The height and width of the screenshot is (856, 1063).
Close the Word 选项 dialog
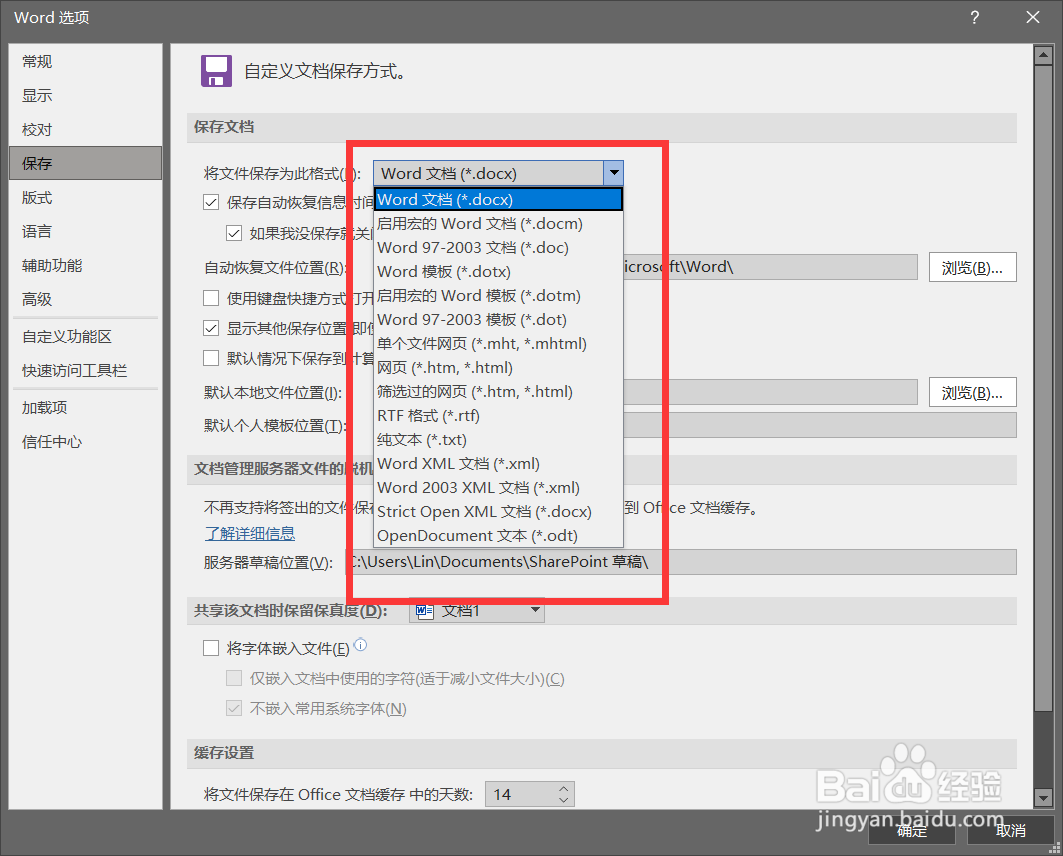coord(1032,18)
